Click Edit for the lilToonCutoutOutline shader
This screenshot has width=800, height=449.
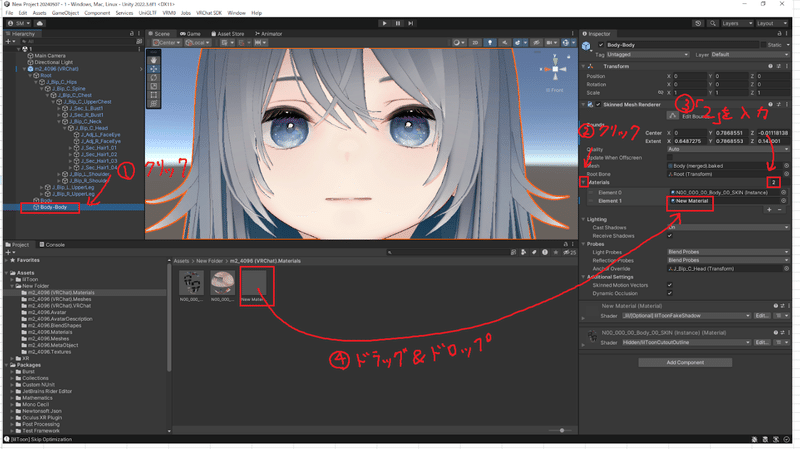point(761,342)
